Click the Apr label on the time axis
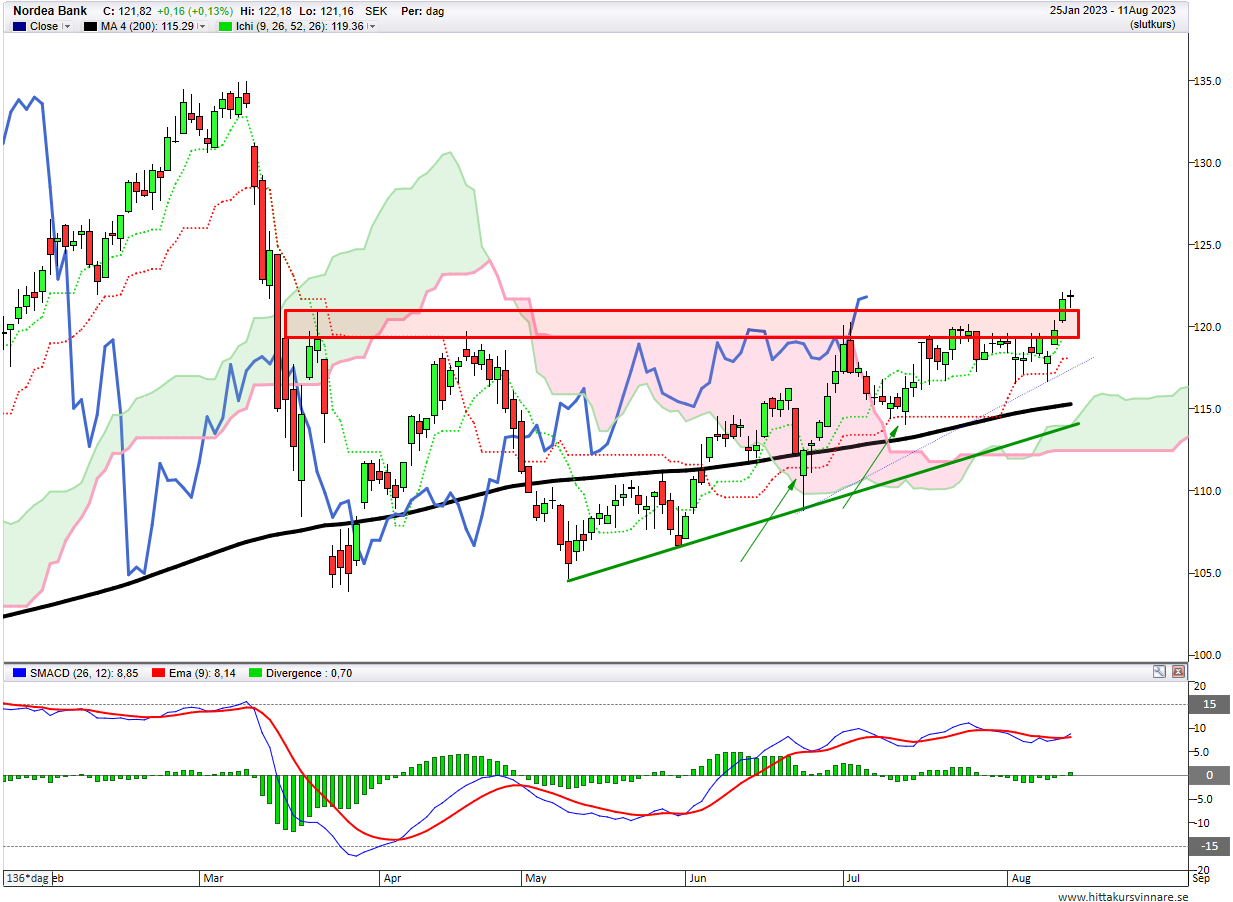1233x902 pixels. click(393, 878)
